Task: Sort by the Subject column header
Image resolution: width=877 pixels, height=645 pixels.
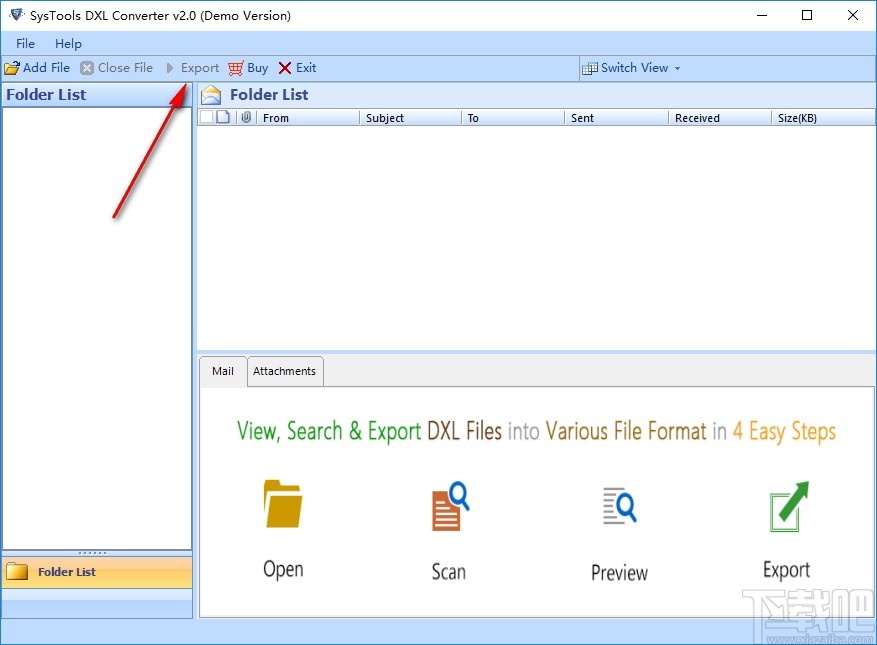Action: click(x=411, y=118)
